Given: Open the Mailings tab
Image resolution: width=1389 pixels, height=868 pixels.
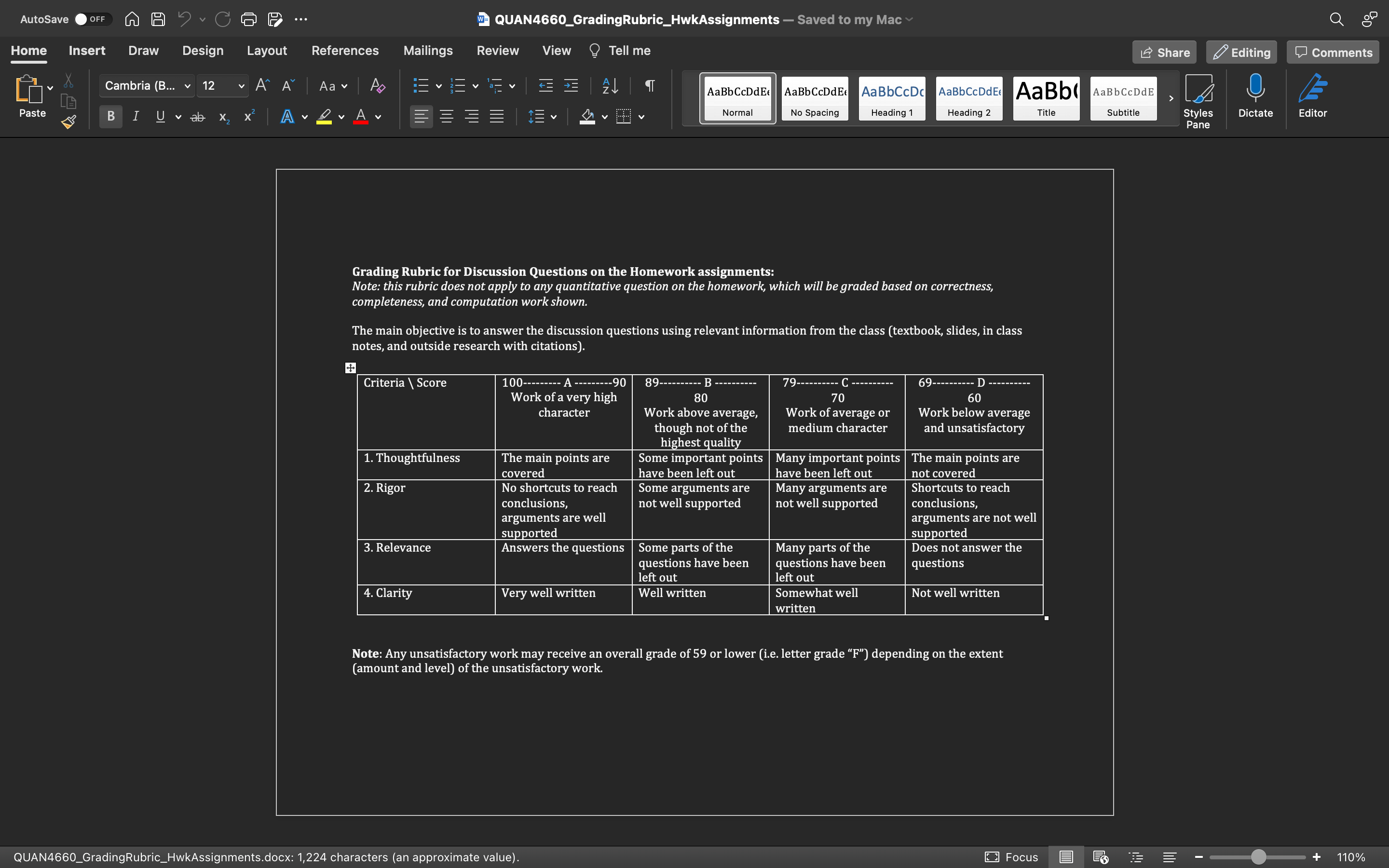Looking at the screenshot, I should click(x=428, y=51).
